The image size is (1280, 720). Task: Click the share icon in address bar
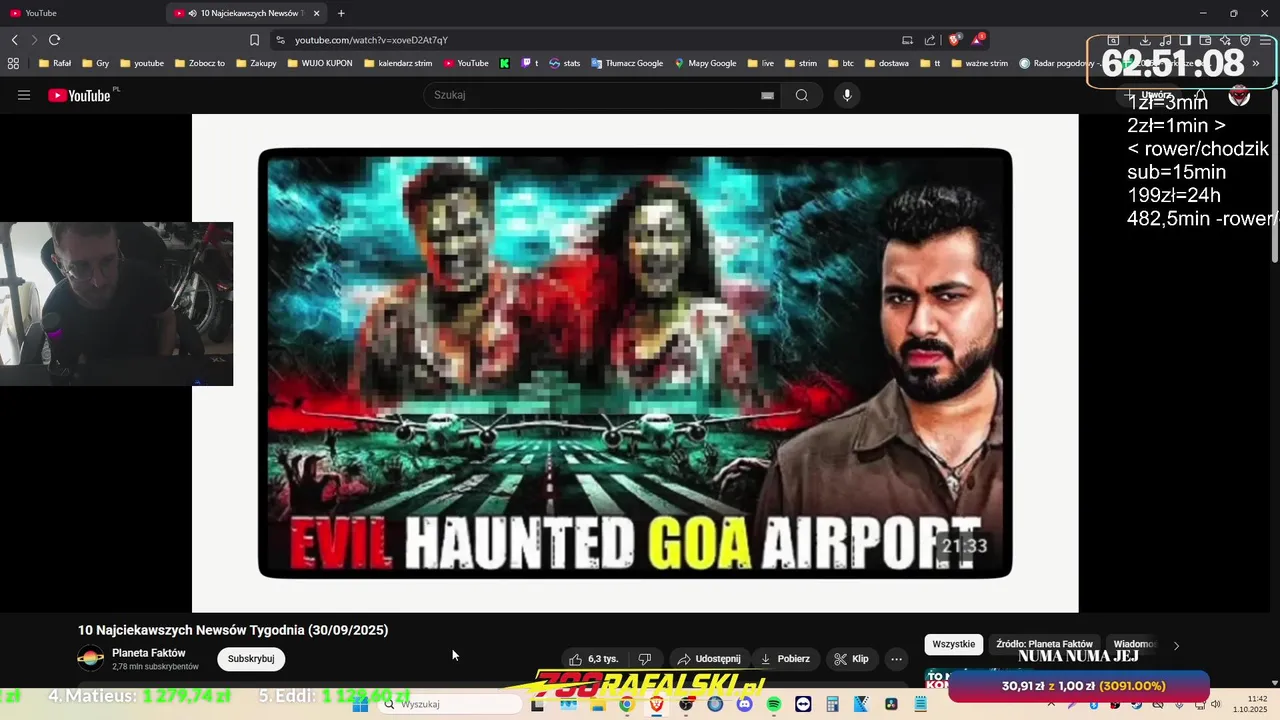[930, 40]
